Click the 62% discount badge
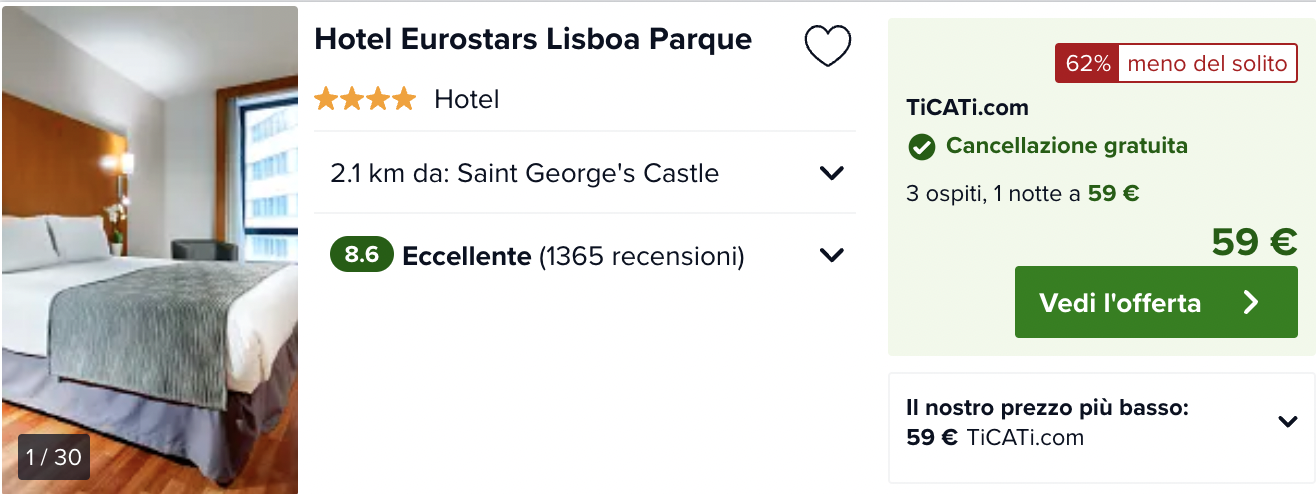This screenshot has height=494, width=1316. [1087, 64]
